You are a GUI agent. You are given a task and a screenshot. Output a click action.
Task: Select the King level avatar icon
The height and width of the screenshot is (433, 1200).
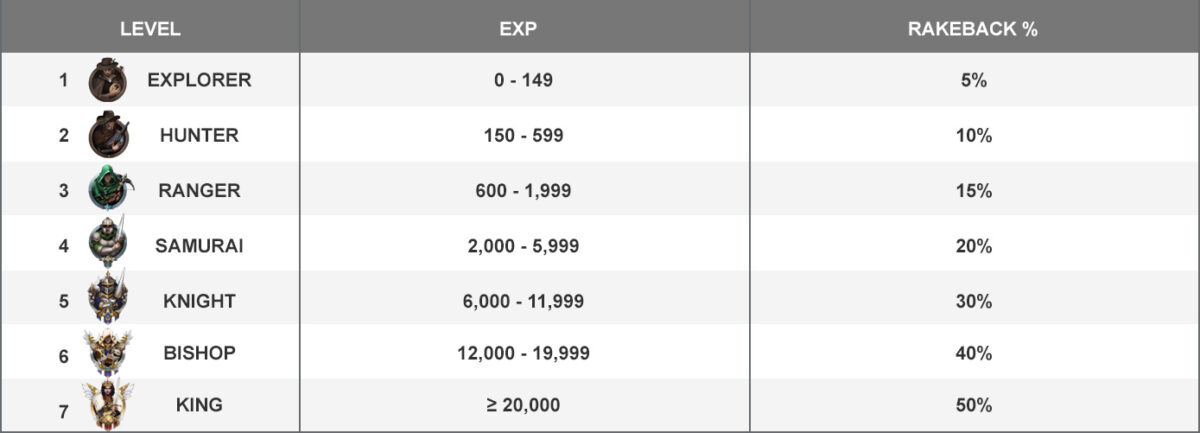click(107, 405)
